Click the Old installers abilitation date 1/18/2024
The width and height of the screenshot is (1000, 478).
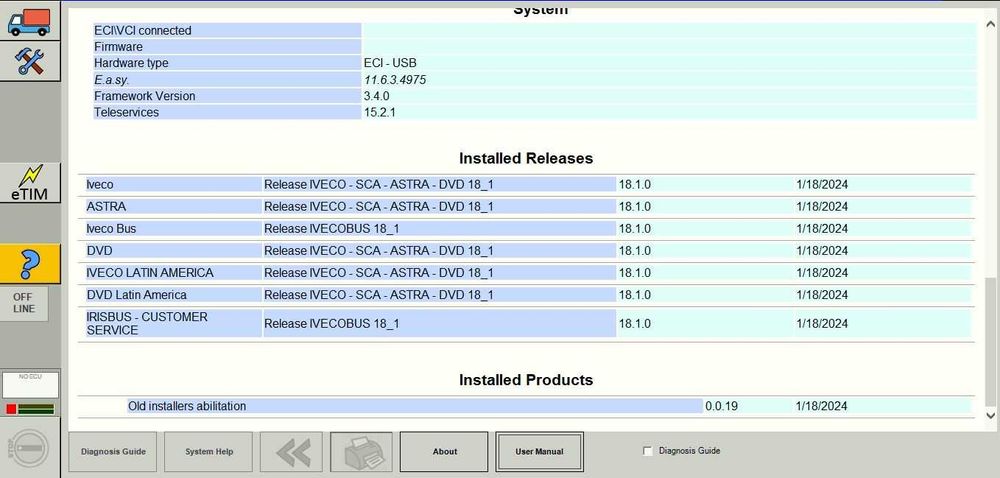tap(822, 406)
